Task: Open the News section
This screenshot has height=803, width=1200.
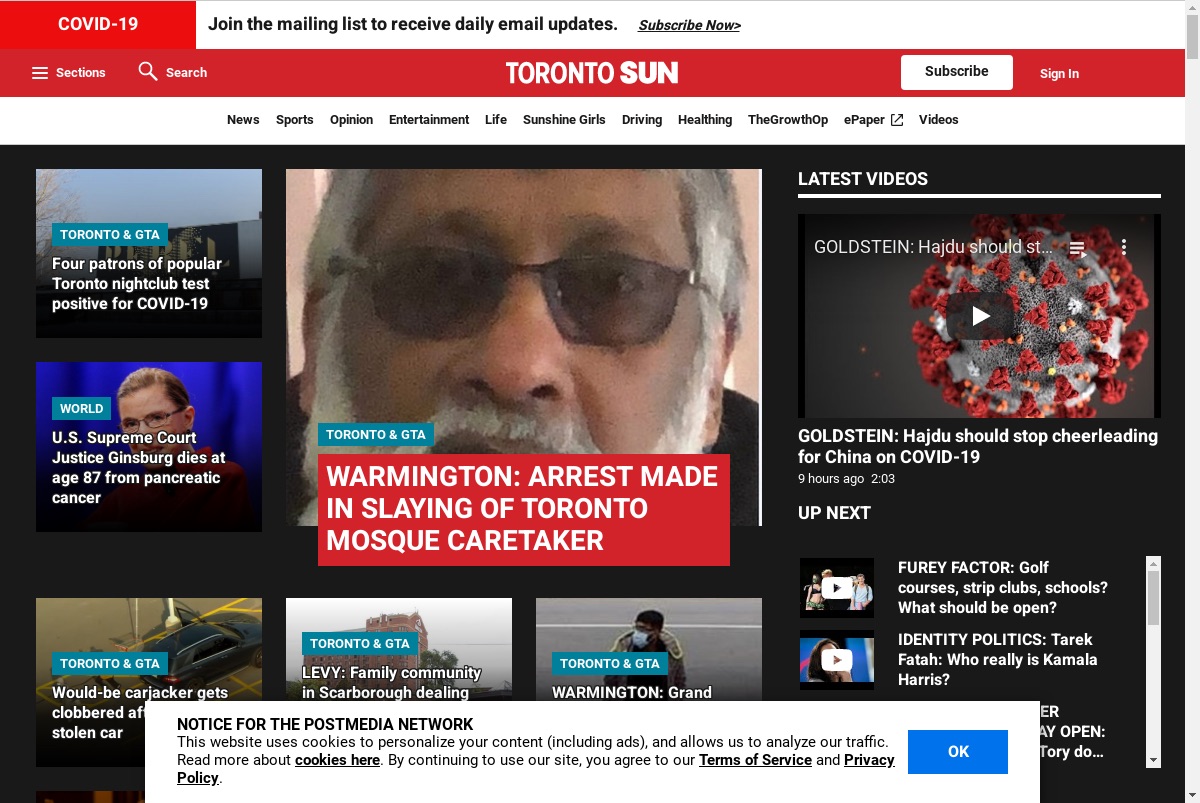Action: (x=243, y=120)
